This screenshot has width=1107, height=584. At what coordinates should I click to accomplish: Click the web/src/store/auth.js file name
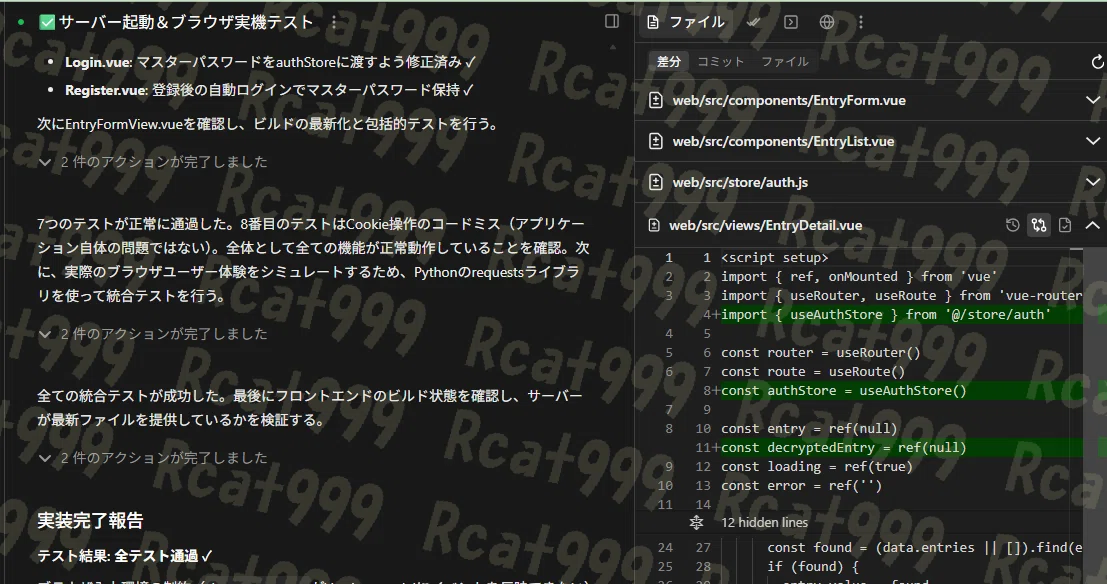click(740, 182)
